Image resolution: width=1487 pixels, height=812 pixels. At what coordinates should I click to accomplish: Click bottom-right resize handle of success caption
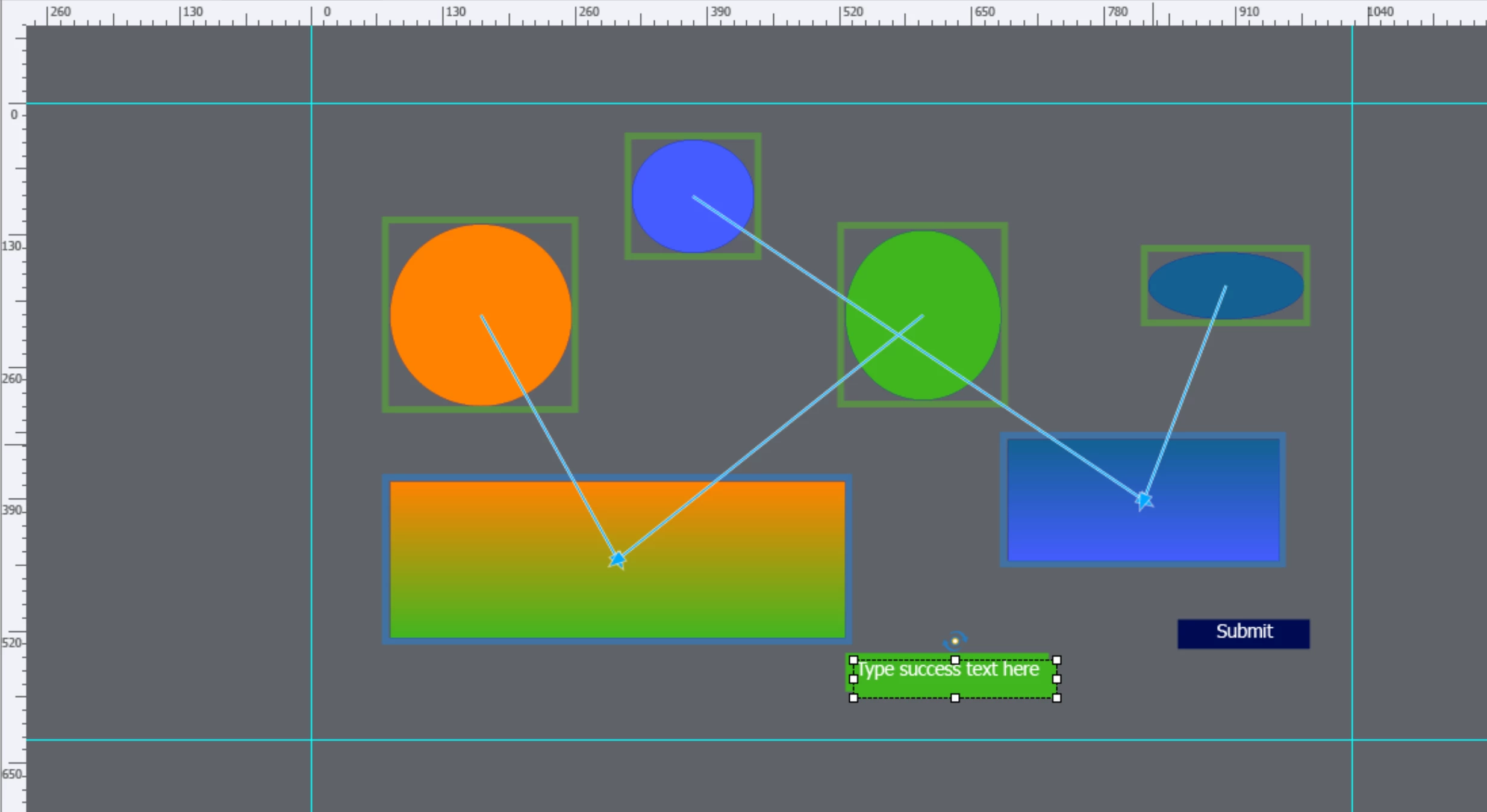(1056, 698)
